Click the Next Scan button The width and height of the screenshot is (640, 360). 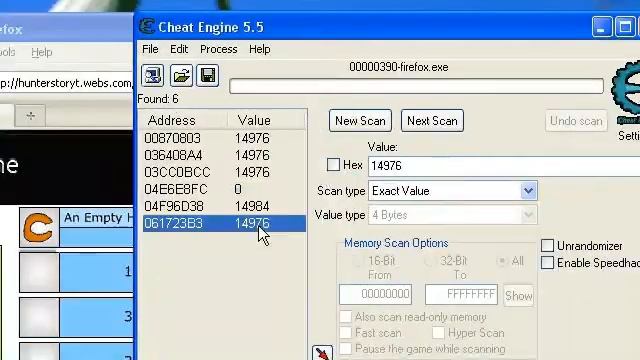[x=432, y=121]
